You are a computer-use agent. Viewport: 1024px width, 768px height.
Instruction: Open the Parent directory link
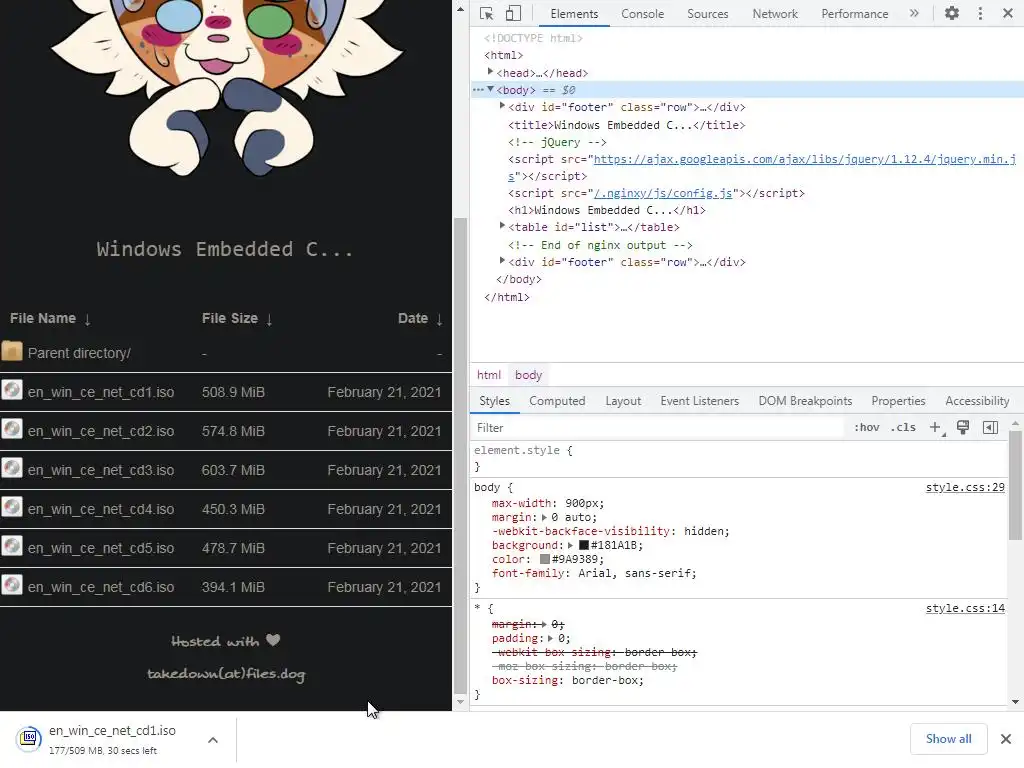click(x=79, y=353)
